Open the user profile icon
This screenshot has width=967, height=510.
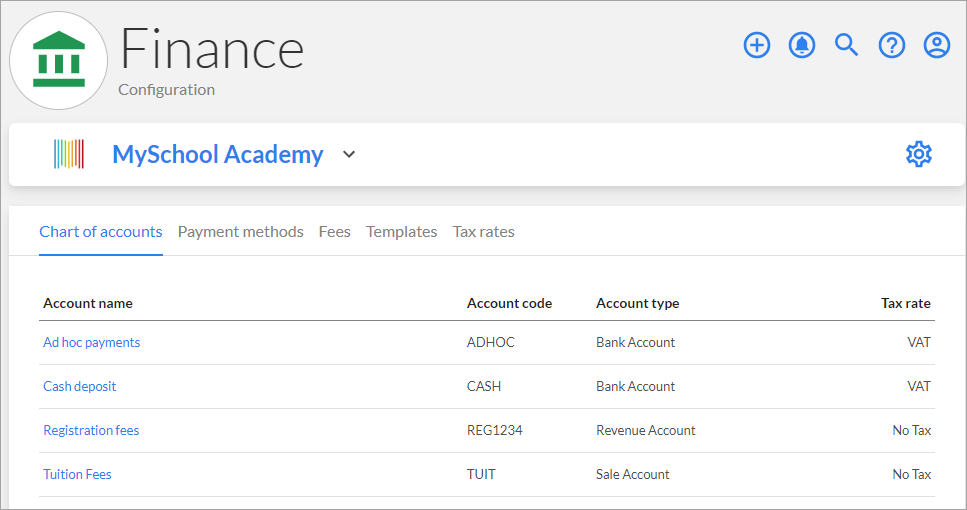[937, 45]
